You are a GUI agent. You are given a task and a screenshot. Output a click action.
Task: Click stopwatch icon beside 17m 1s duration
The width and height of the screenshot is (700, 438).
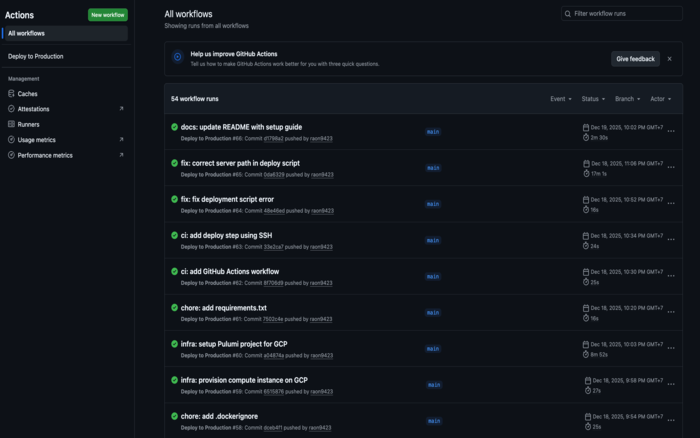tap(586, 174)
